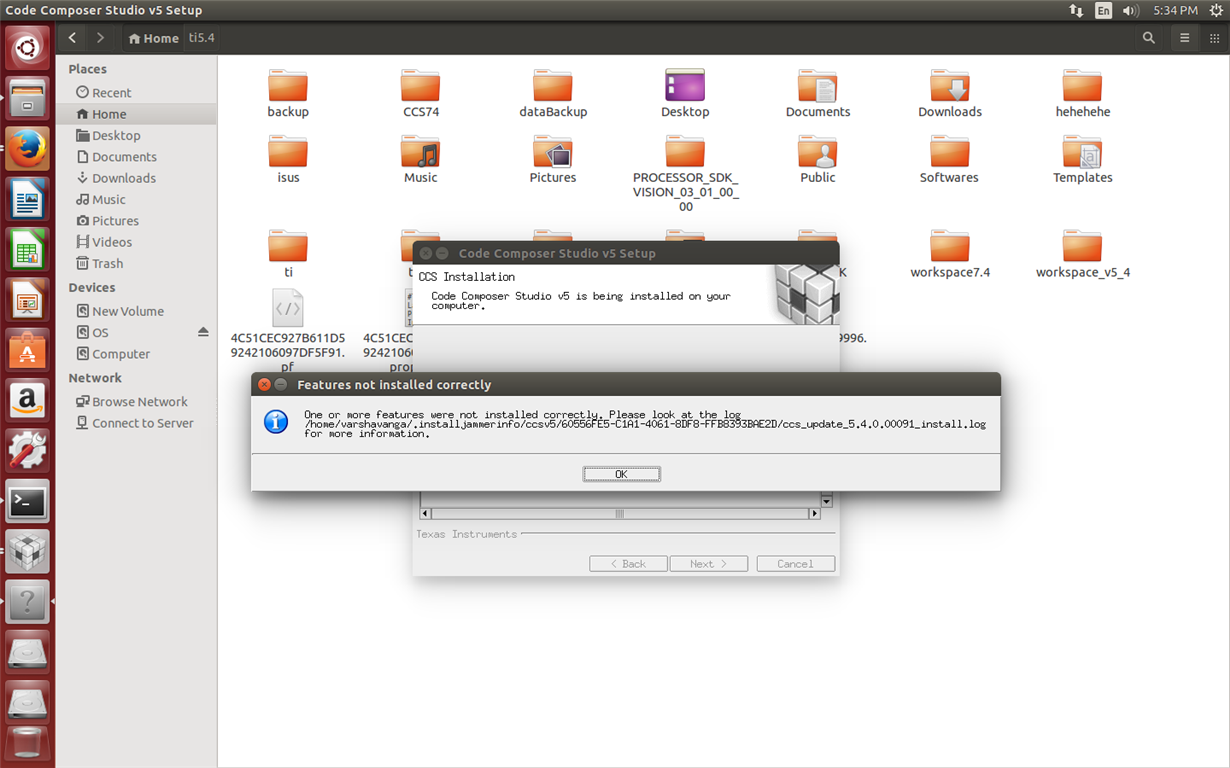Open search in Files window
This screenshot has height=768, width=1230.
[x=1149, y=38]
